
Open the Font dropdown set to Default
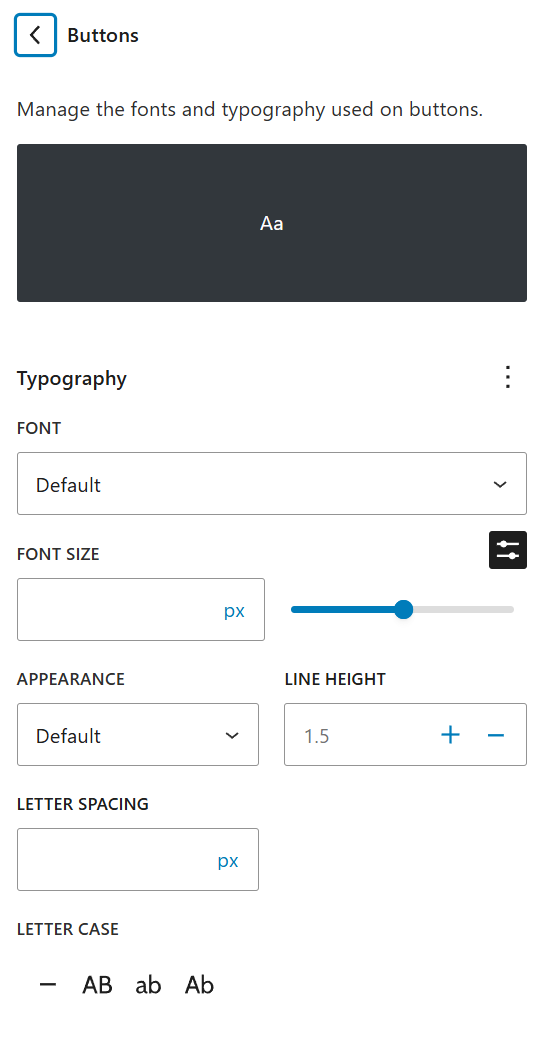272,484
